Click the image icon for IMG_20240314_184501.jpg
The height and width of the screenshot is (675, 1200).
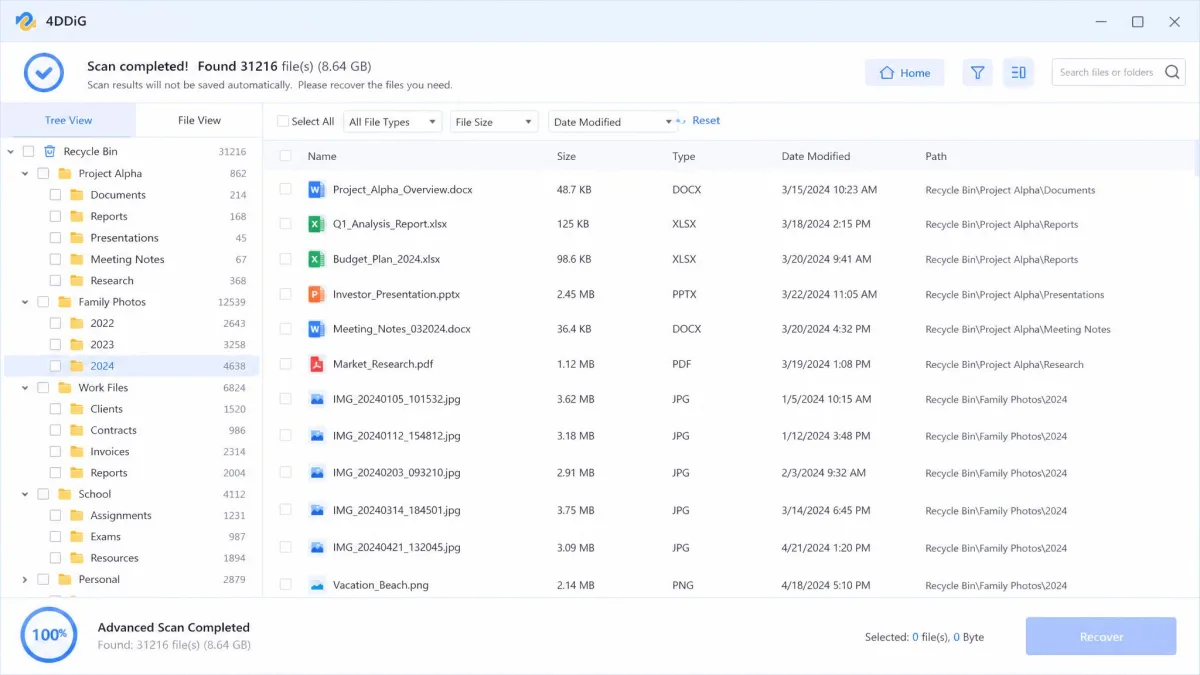[x=316, y=510]
